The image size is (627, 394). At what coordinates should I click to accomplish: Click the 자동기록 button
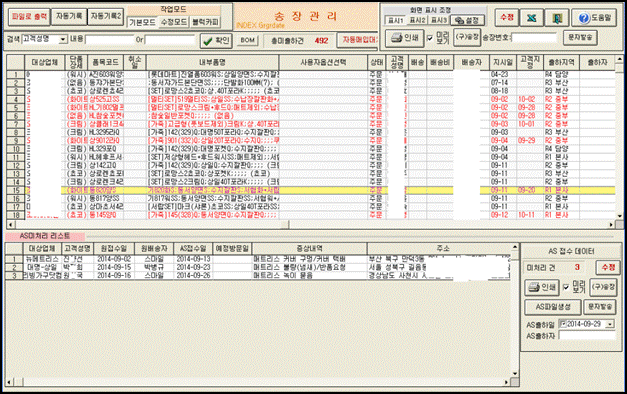(x=69, y=17)
